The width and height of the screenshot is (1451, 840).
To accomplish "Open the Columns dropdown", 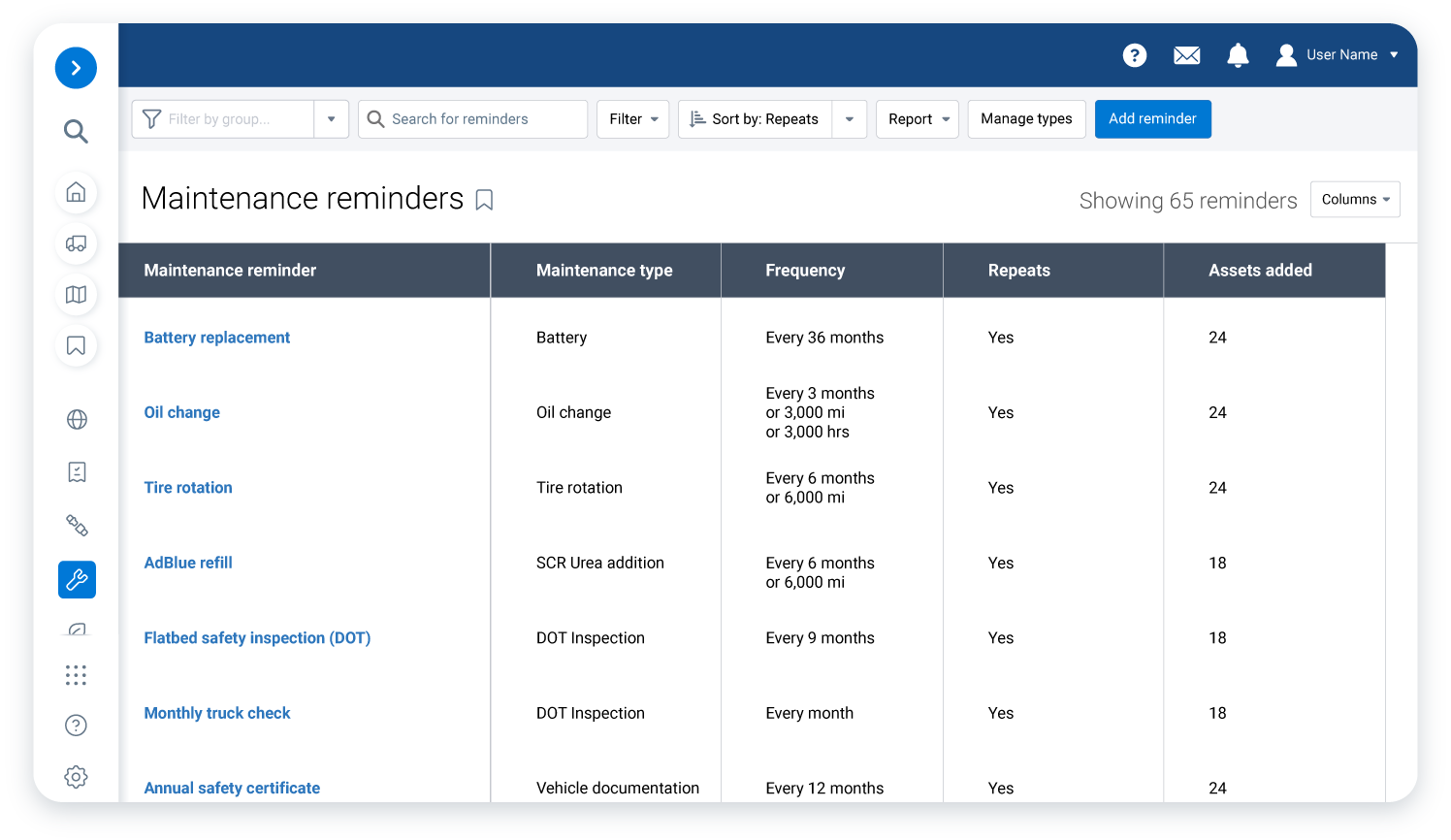I will click(1355, 199).
